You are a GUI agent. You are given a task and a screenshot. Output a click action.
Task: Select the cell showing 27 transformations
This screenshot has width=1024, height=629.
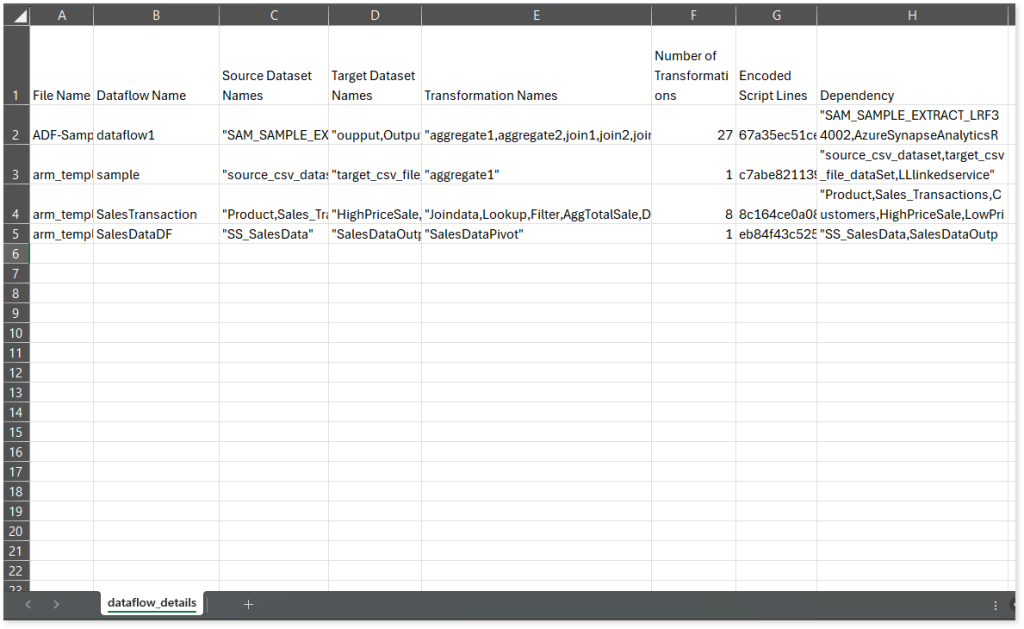tap(694, 135)
